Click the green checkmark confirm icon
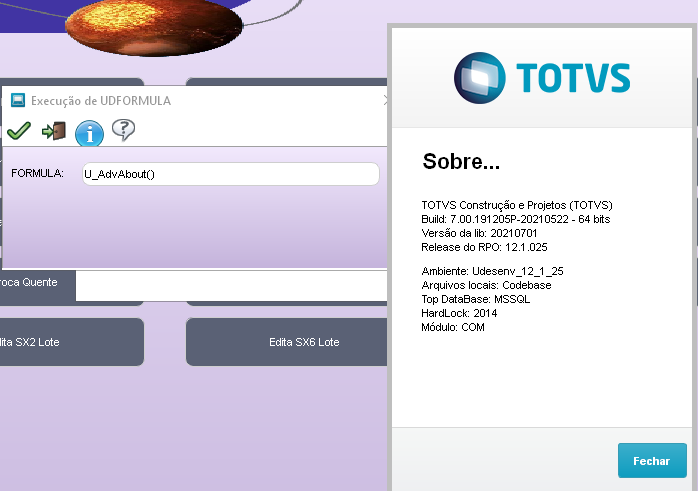This screenshot has width=698, height=491. (18, 131)
